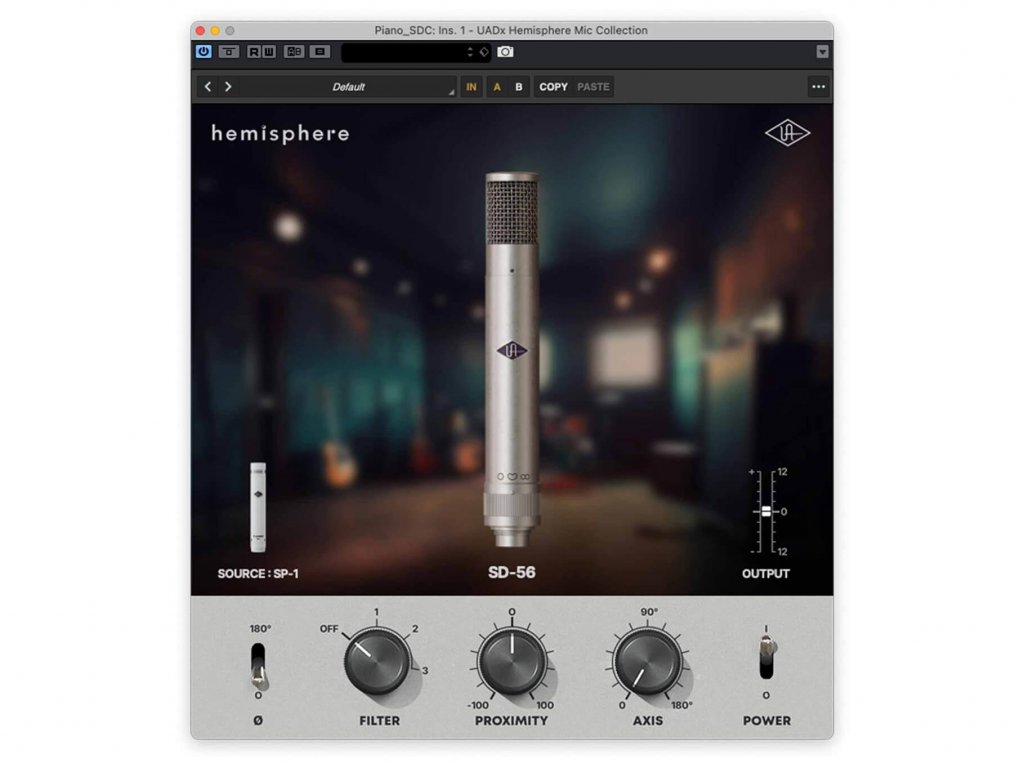
Task: Select the A settings slot
Action: [x=497, y=87]
